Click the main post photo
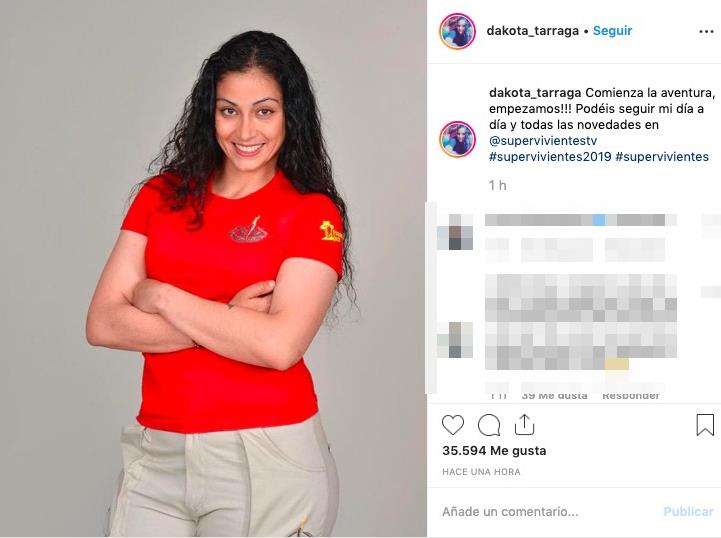Screen dimensions: 721x538 [213, 269]
